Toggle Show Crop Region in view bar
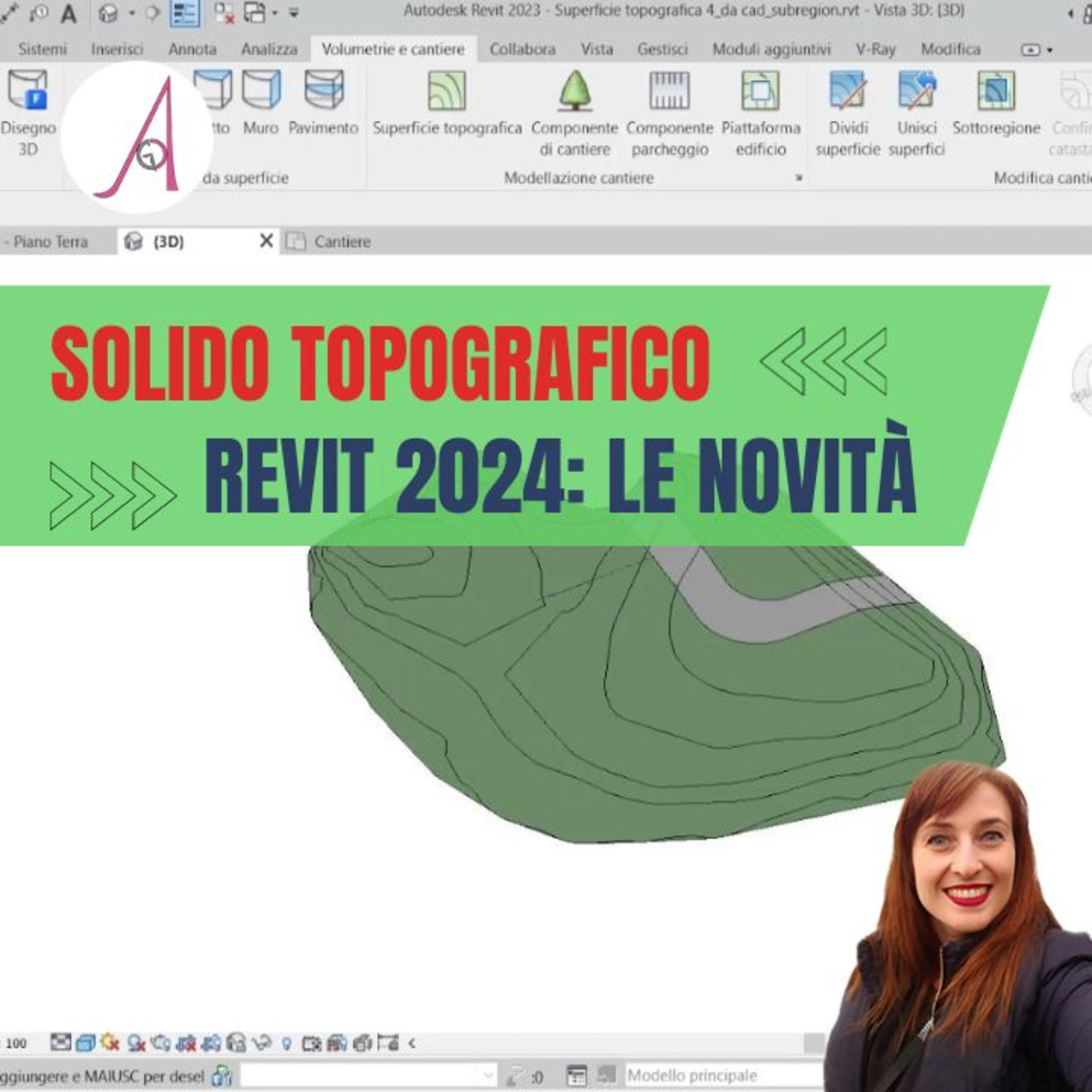 pos(211,1042)
